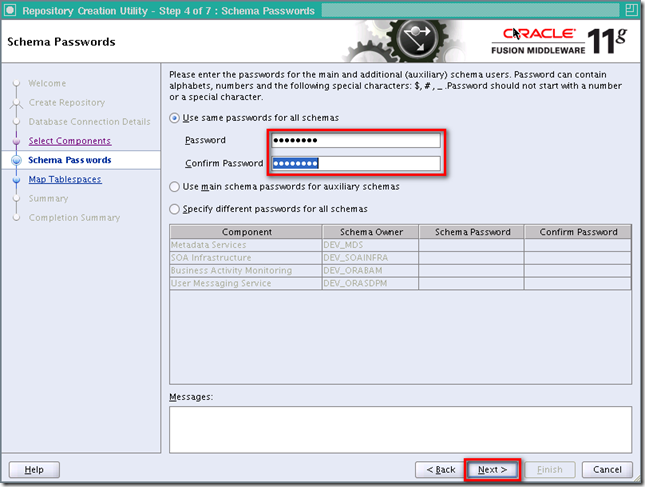Click the DEV_ORASDPM schema owner cell

pos(371,283)
